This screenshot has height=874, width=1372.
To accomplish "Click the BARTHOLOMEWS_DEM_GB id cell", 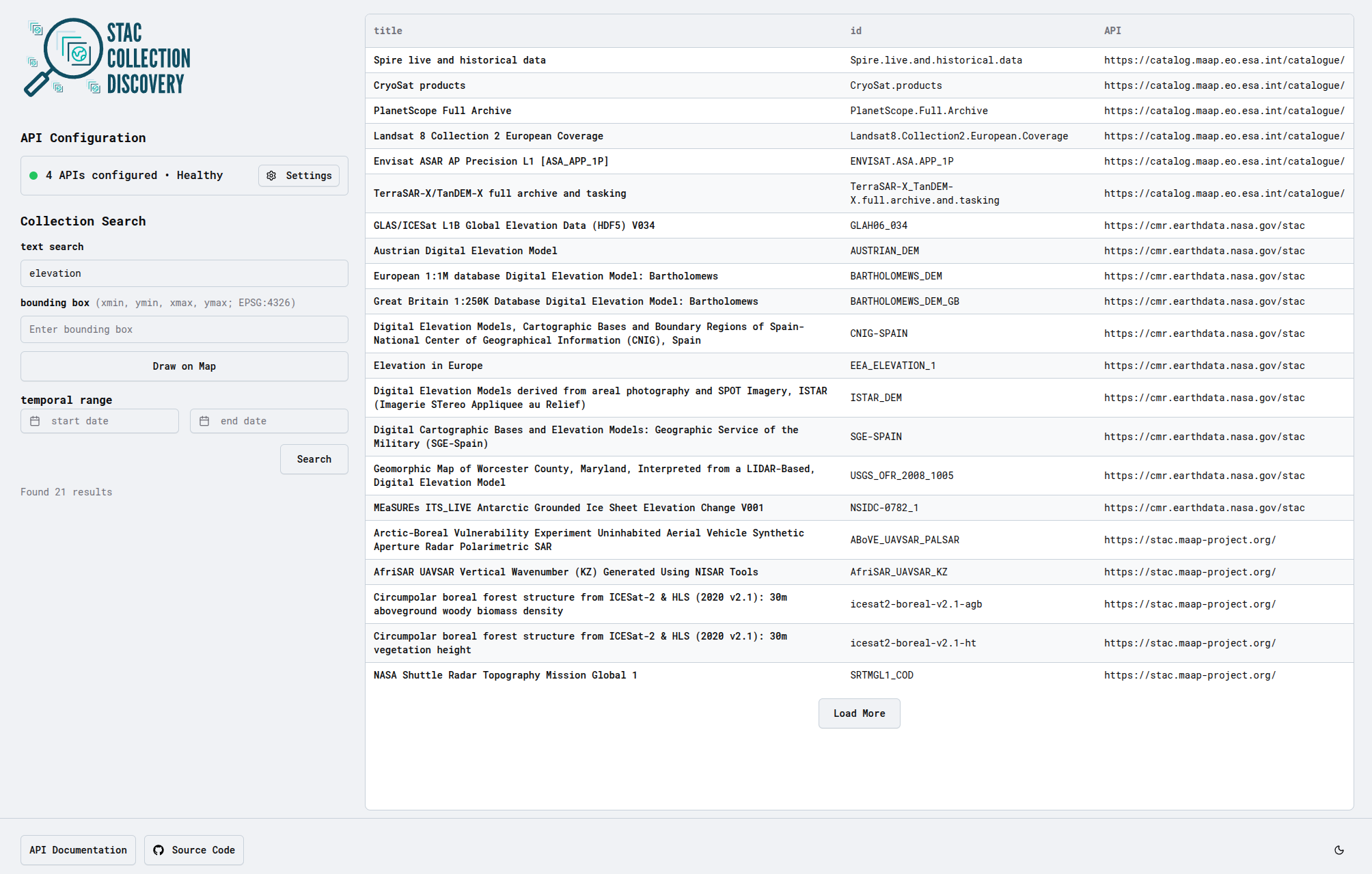I will [x=905, y=301].
